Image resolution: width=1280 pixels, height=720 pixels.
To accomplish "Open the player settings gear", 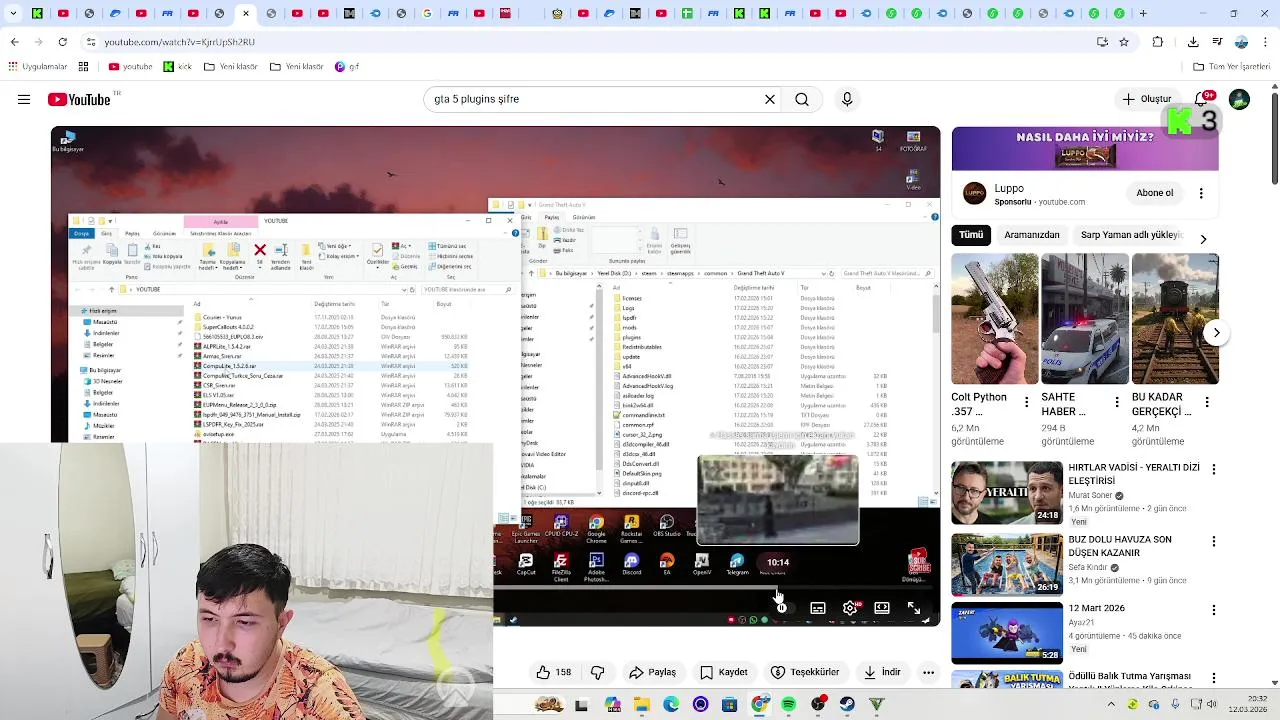I will (850, 608).
